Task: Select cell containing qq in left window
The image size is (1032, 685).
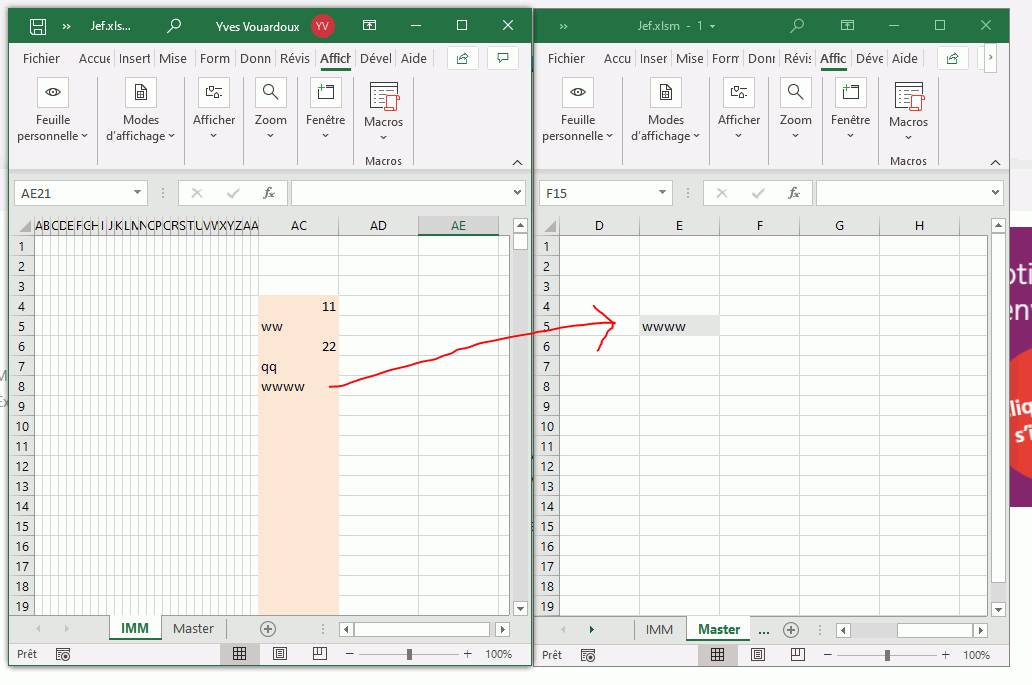Action: click(298, 367)
